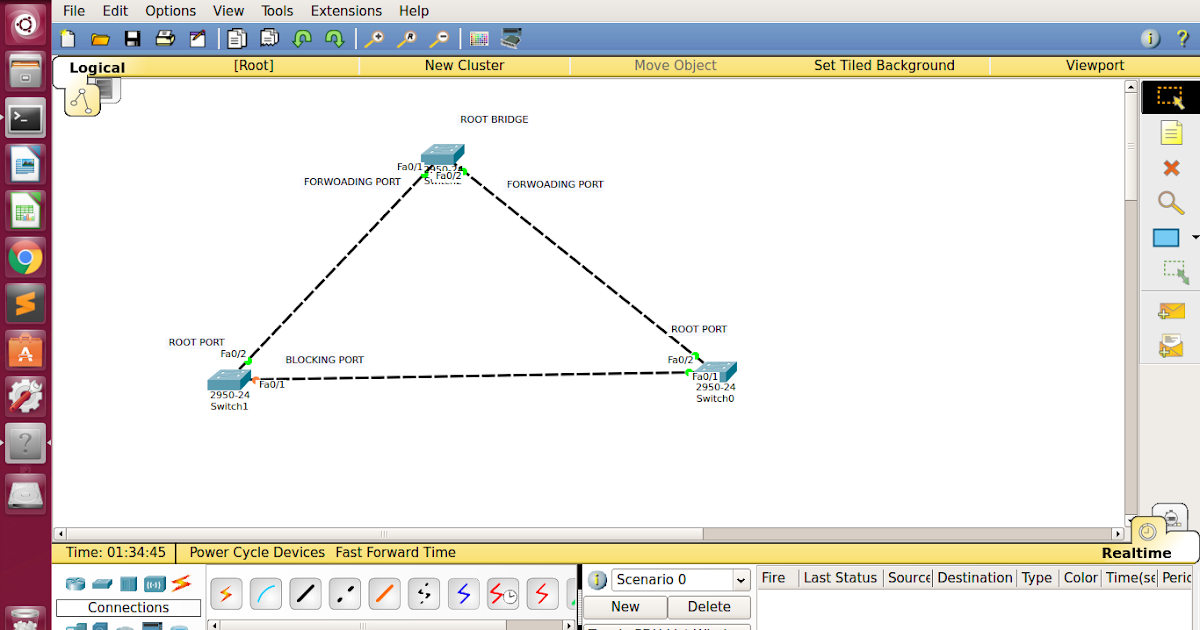The width and height of the screenshot is (1200, 630).
Task: Open the Add Complex PDU tool
Action: pyautogui.click(x=1170, y=344)
